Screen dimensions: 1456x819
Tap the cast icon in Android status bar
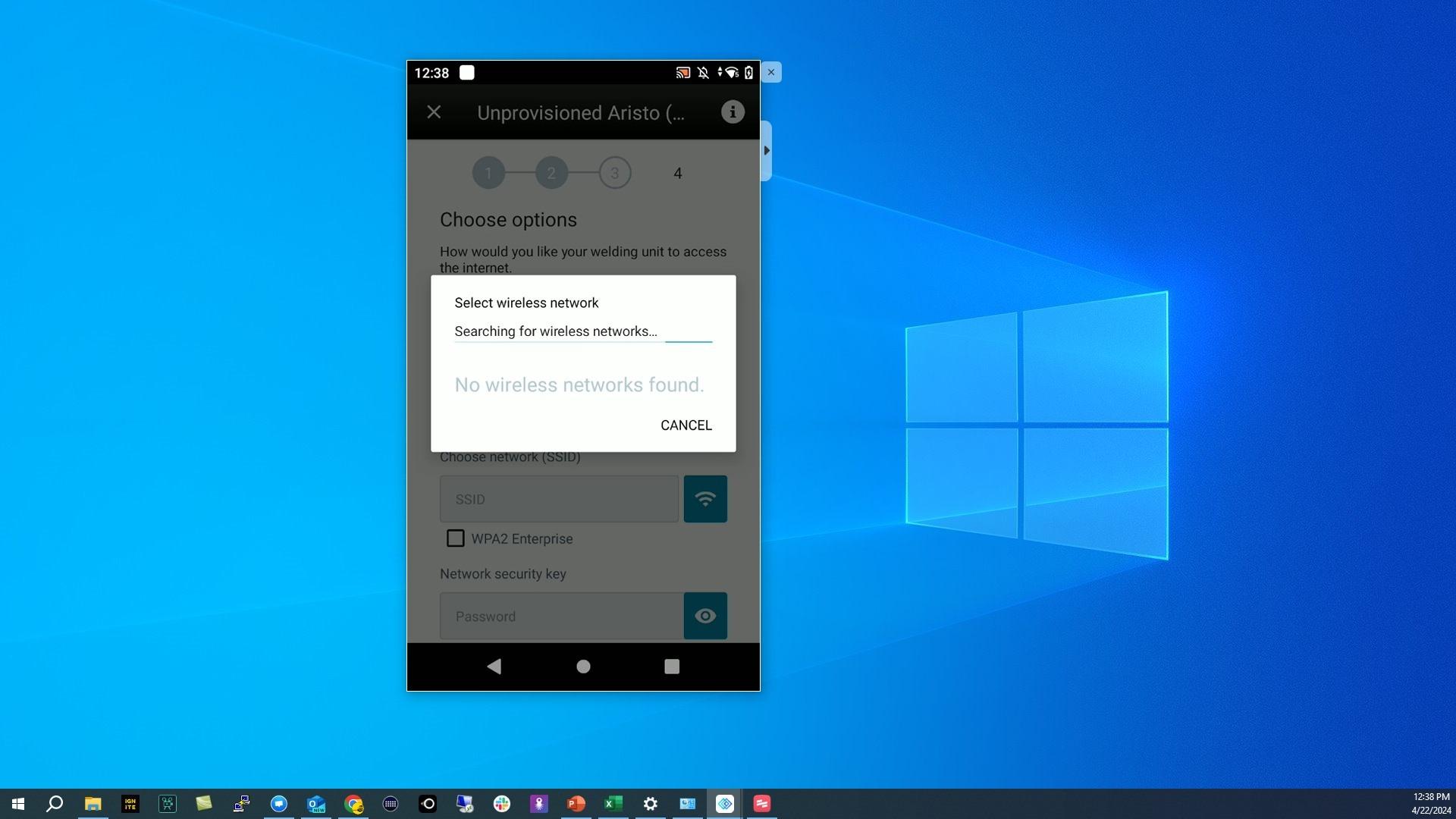click(x=683, y=73)
